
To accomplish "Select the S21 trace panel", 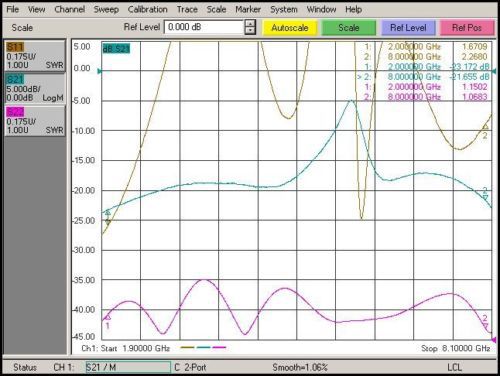I will coord(35,89).
